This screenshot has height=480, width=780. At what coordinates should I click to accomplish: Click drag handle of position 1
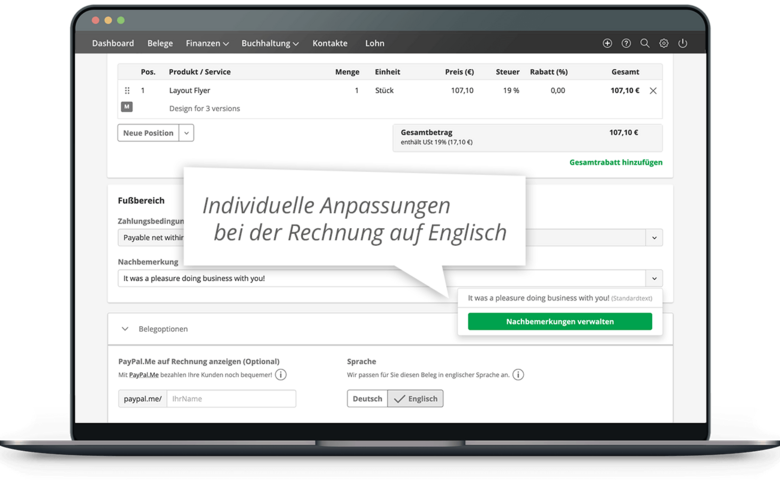tap(127, 90)
